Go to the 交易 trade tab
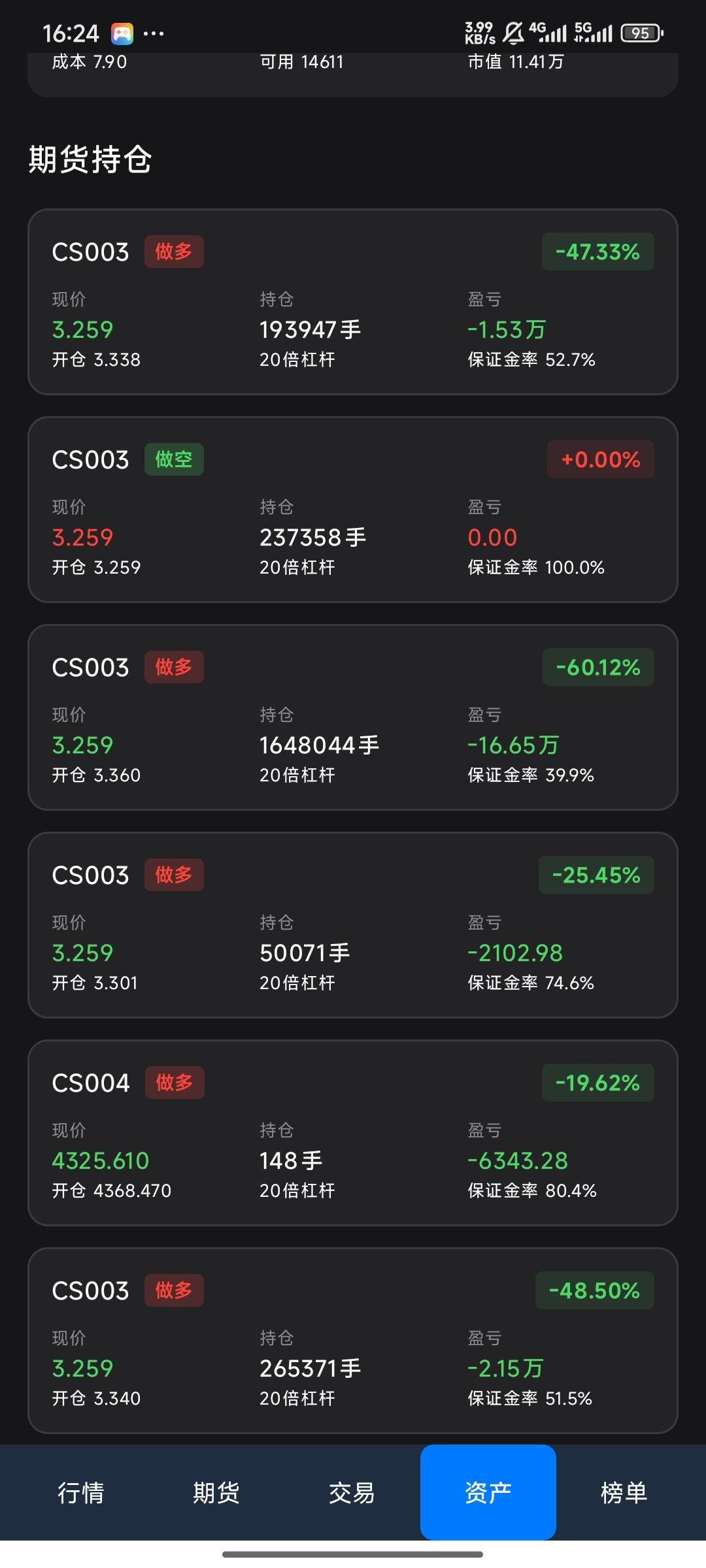 [x=352, y=1493]
